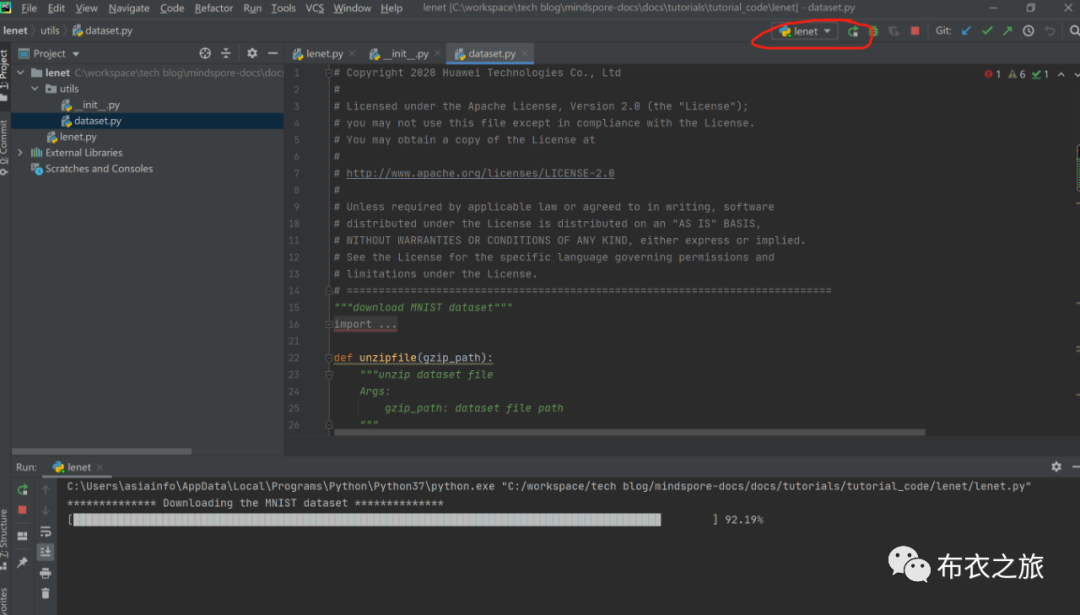Viewport: 1080px width, 615px height.
Task: Click the warning count triangle indicator
Action: point(1017,74)
